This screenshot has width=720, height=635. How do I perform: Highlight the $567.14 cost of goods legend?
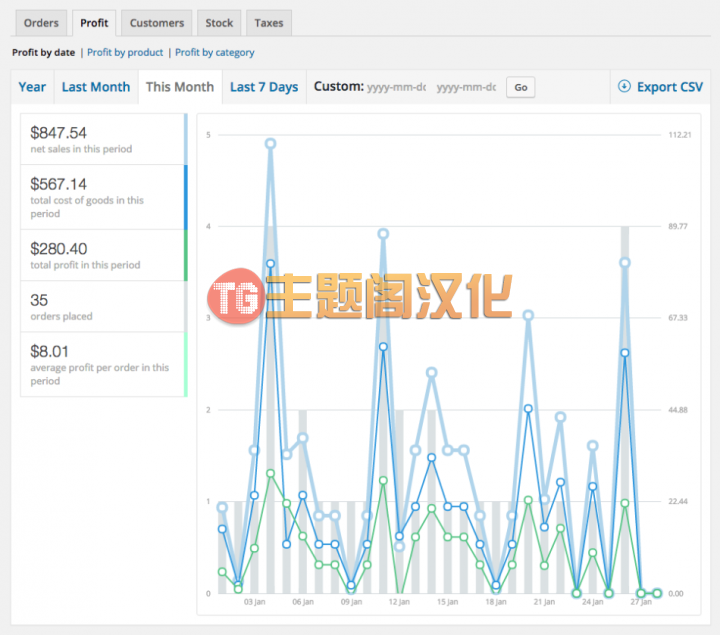(104, 197)
